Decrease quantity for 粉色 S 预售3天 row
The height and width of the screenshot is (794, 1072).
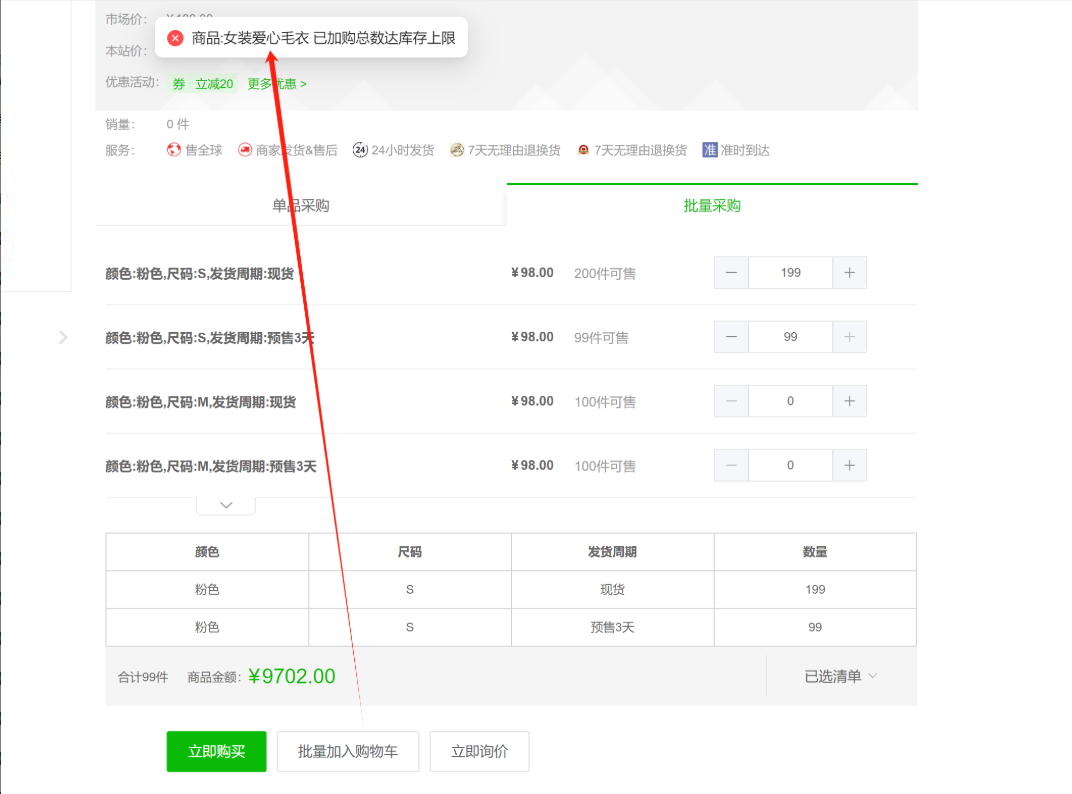pos(732,337)
